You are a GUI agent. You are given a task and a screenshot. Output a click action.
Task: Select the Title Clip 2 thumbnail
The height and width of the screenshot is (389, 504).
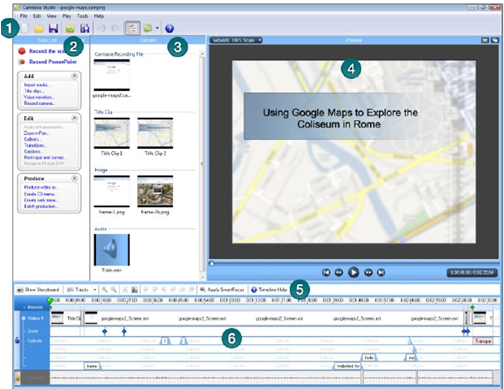coord(155,133)
